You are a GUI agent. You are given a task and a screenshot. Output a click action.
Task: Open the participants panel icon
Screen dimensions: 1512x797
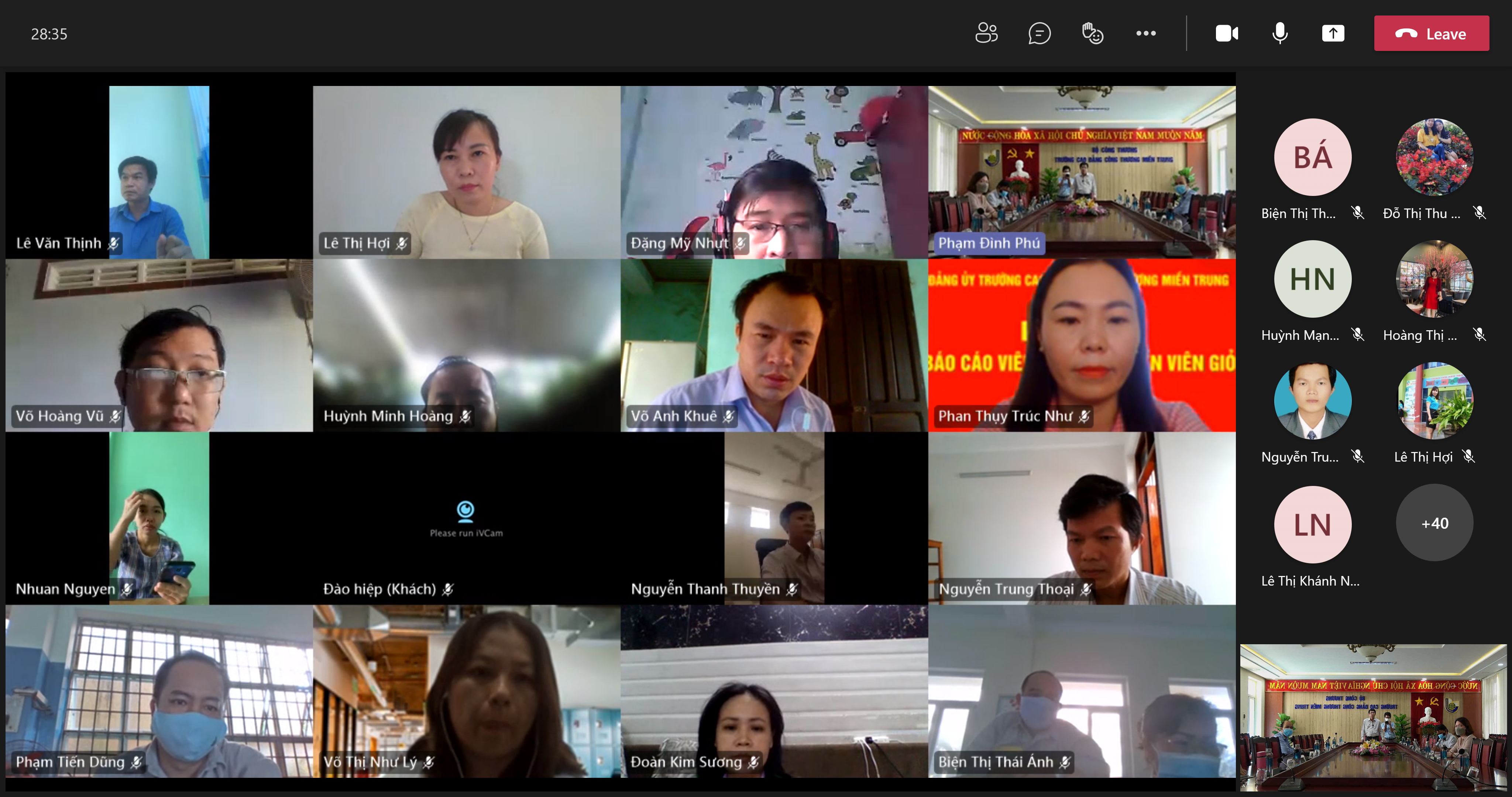pyautogui.click(x=986, y=34)
